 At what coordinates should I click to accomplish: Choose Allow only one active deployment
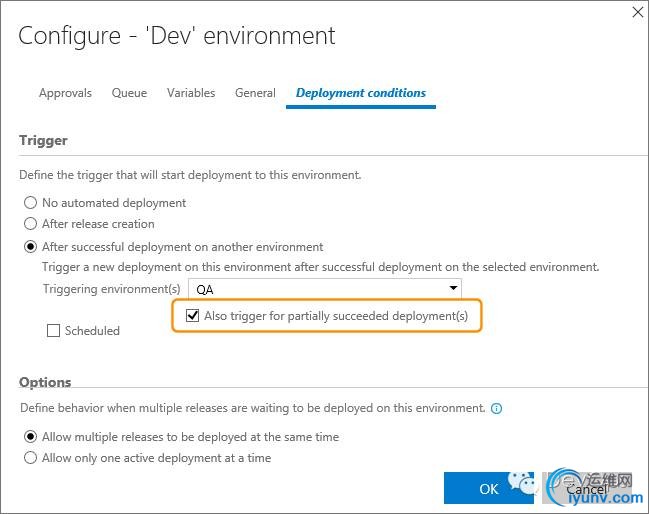(x=31, y=458)
